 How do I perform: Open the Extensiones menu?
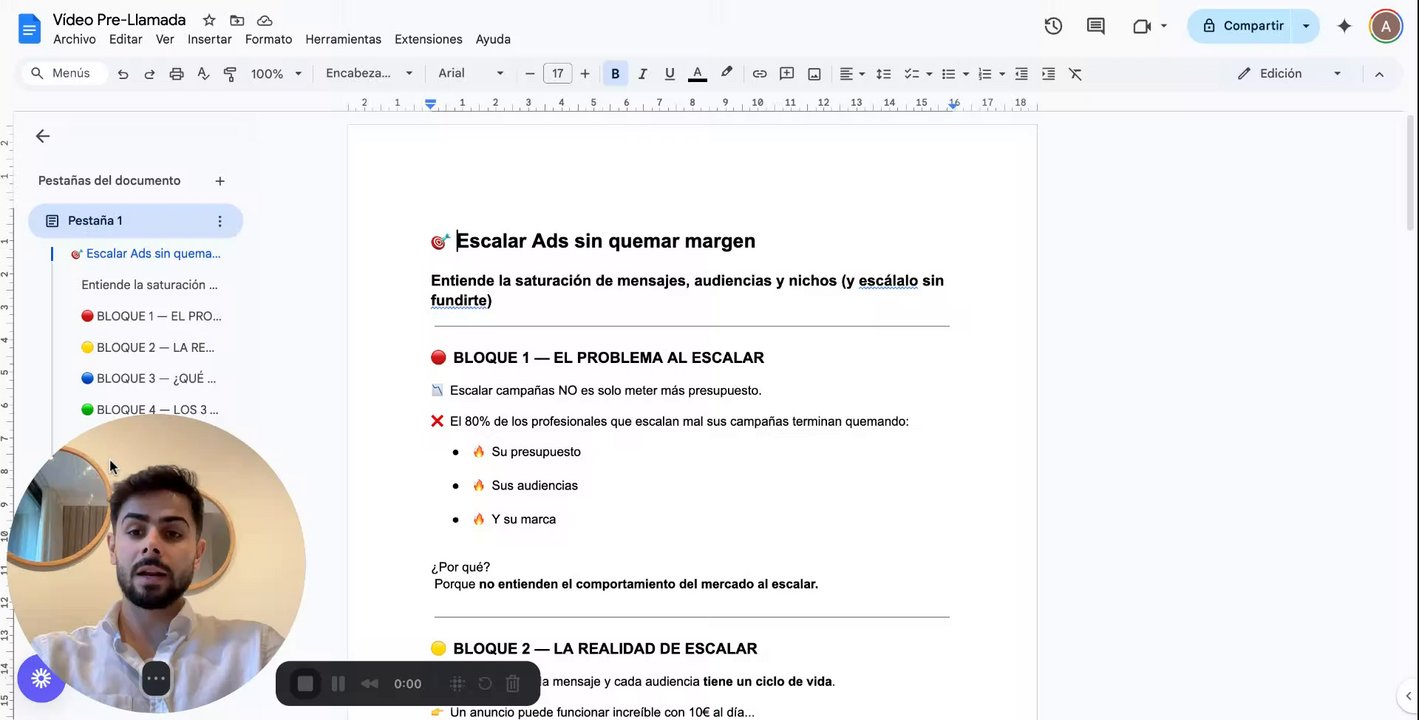[x=428, y=39]
